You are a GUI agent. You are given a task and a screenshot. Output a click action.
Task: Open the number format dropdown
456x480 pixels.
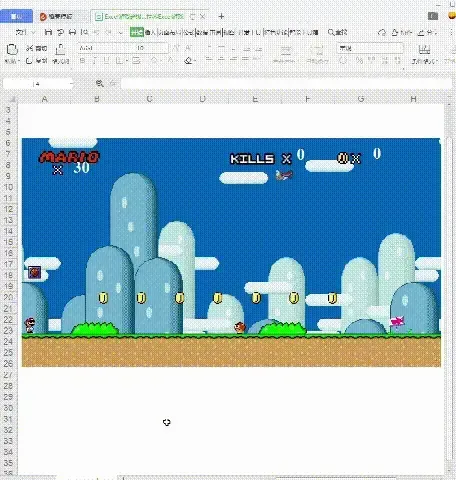coord(370,48)
